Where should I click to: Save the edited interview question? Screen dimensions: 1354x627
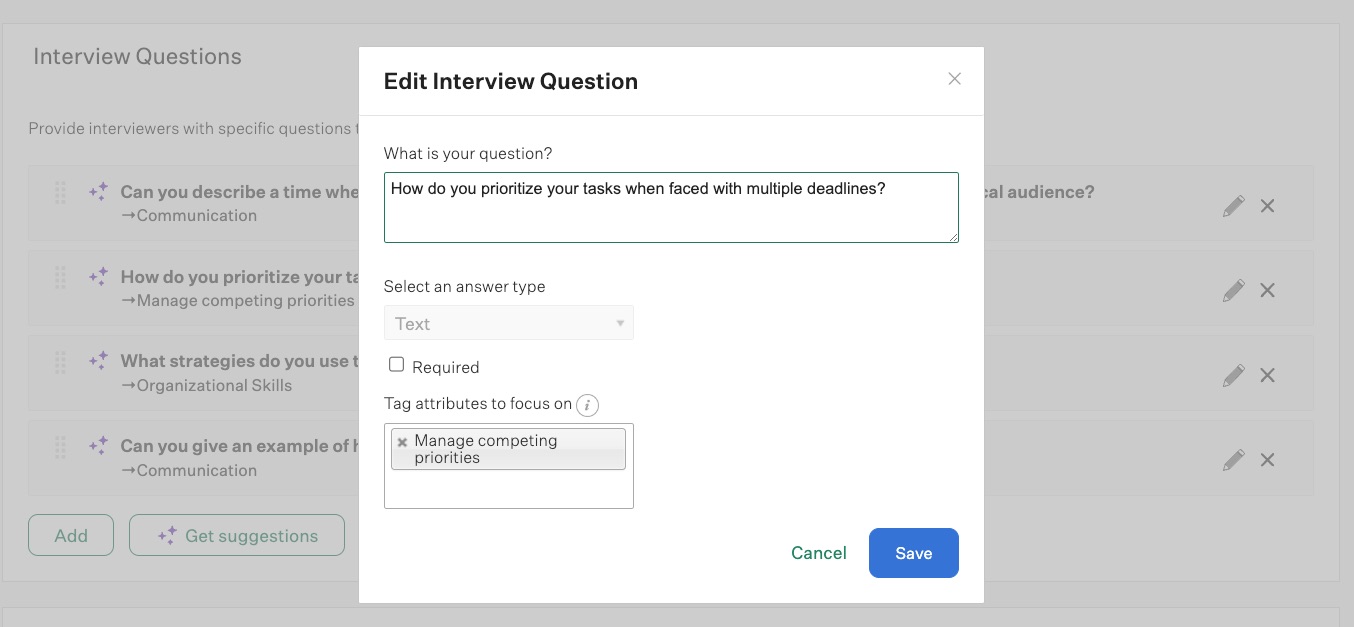[913, 552]
